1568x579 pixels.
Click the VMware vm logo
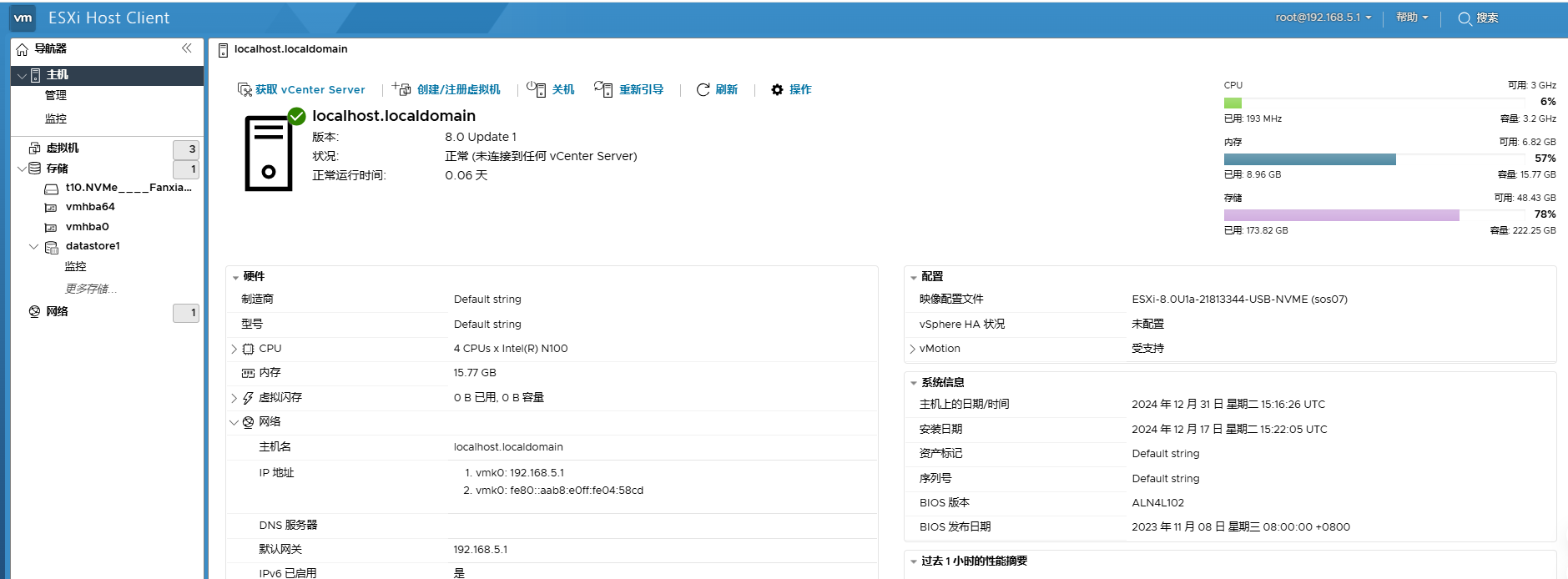(x=23, y=18)
